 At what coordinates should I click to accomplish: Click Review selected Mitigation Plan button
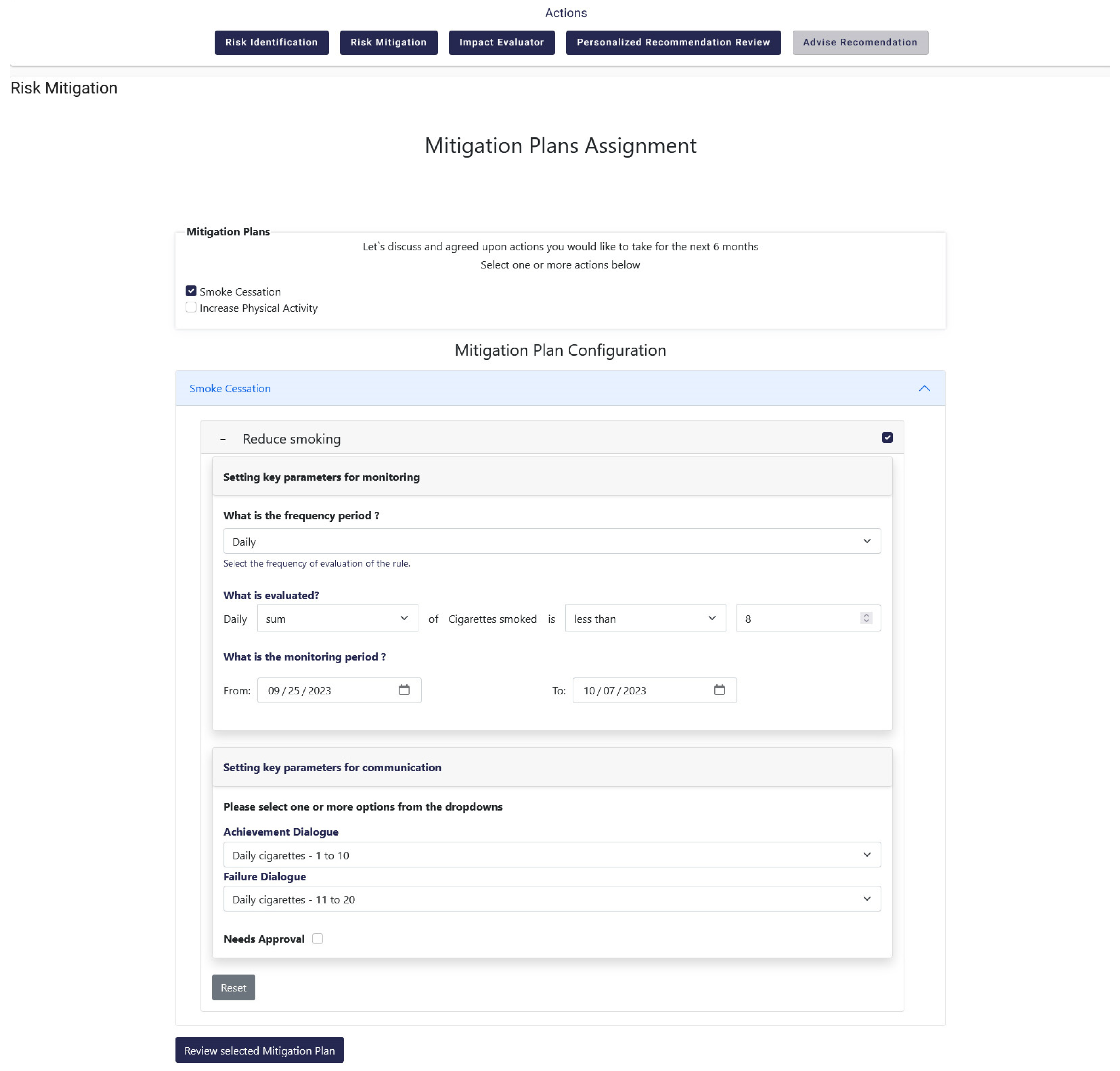(259, 1050)
